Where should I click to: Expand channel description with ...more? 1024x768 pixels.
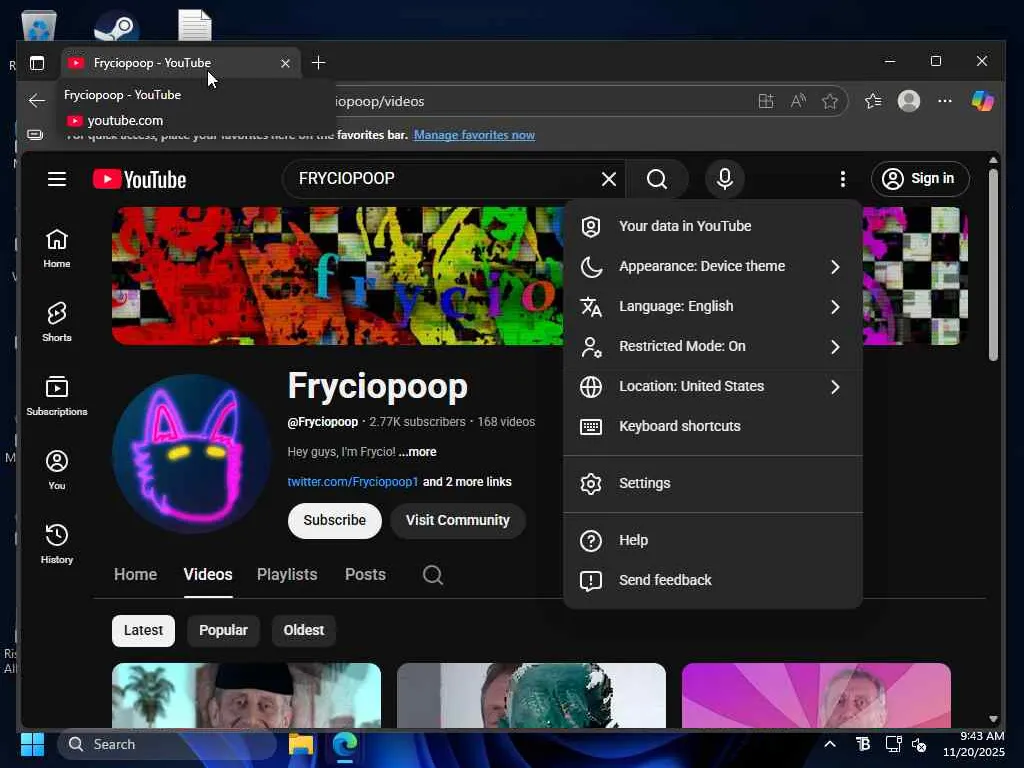point(417,452)
